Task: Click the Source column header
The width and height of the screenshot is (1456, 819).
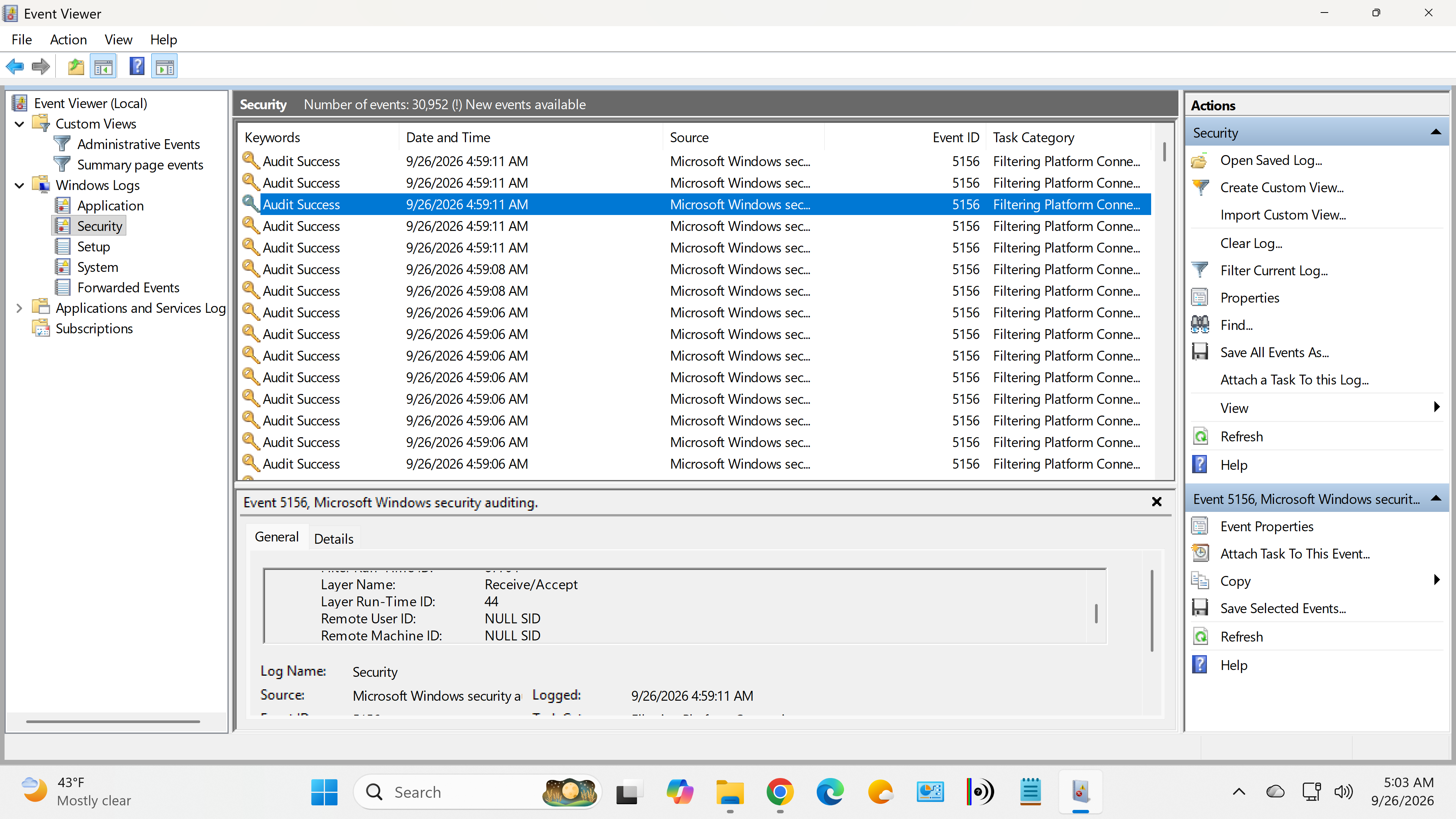Action: pyautogui.click(x=743, y=137)
